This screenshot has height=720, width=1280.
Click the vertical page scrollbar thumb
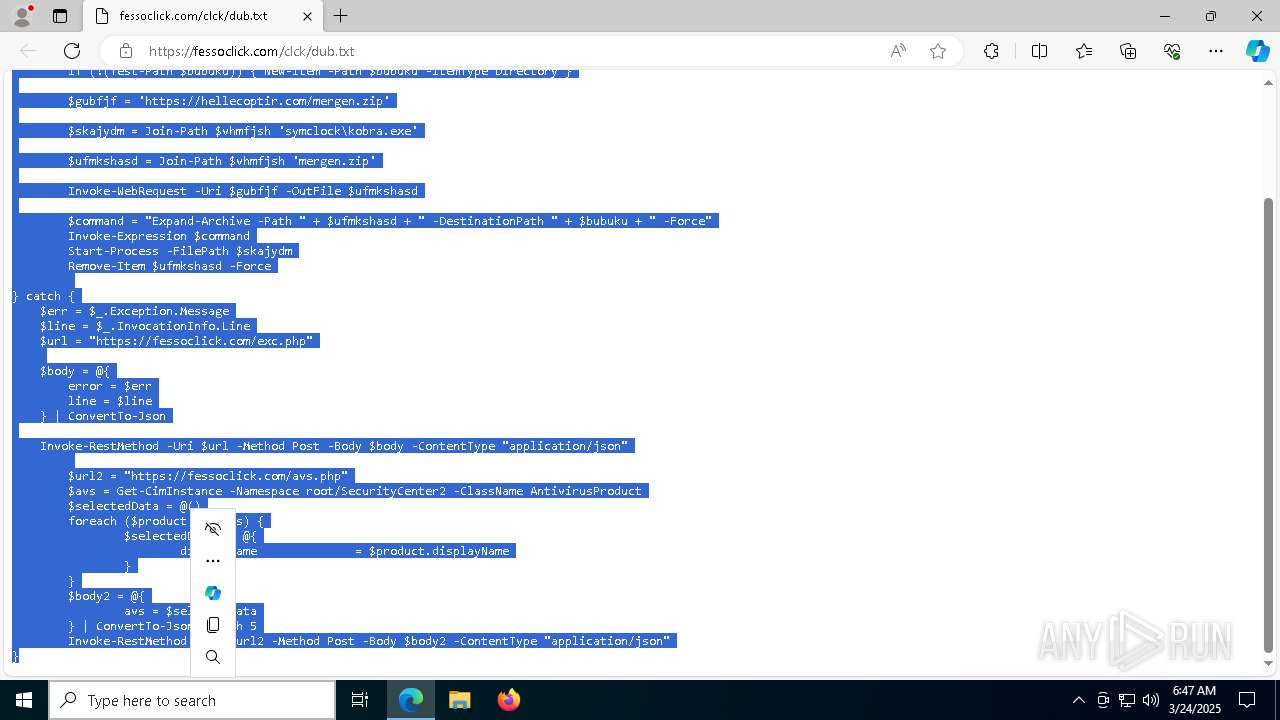pos(1269,424)
